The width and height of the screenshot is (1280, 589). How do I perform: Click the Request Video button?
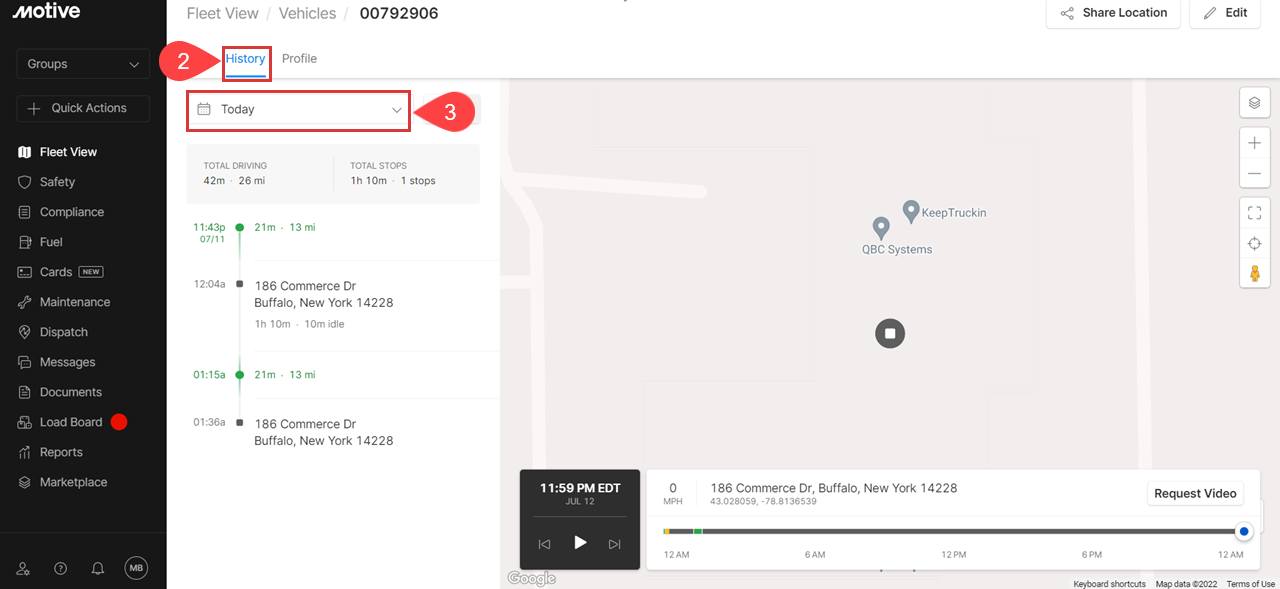pos(1195,492)
